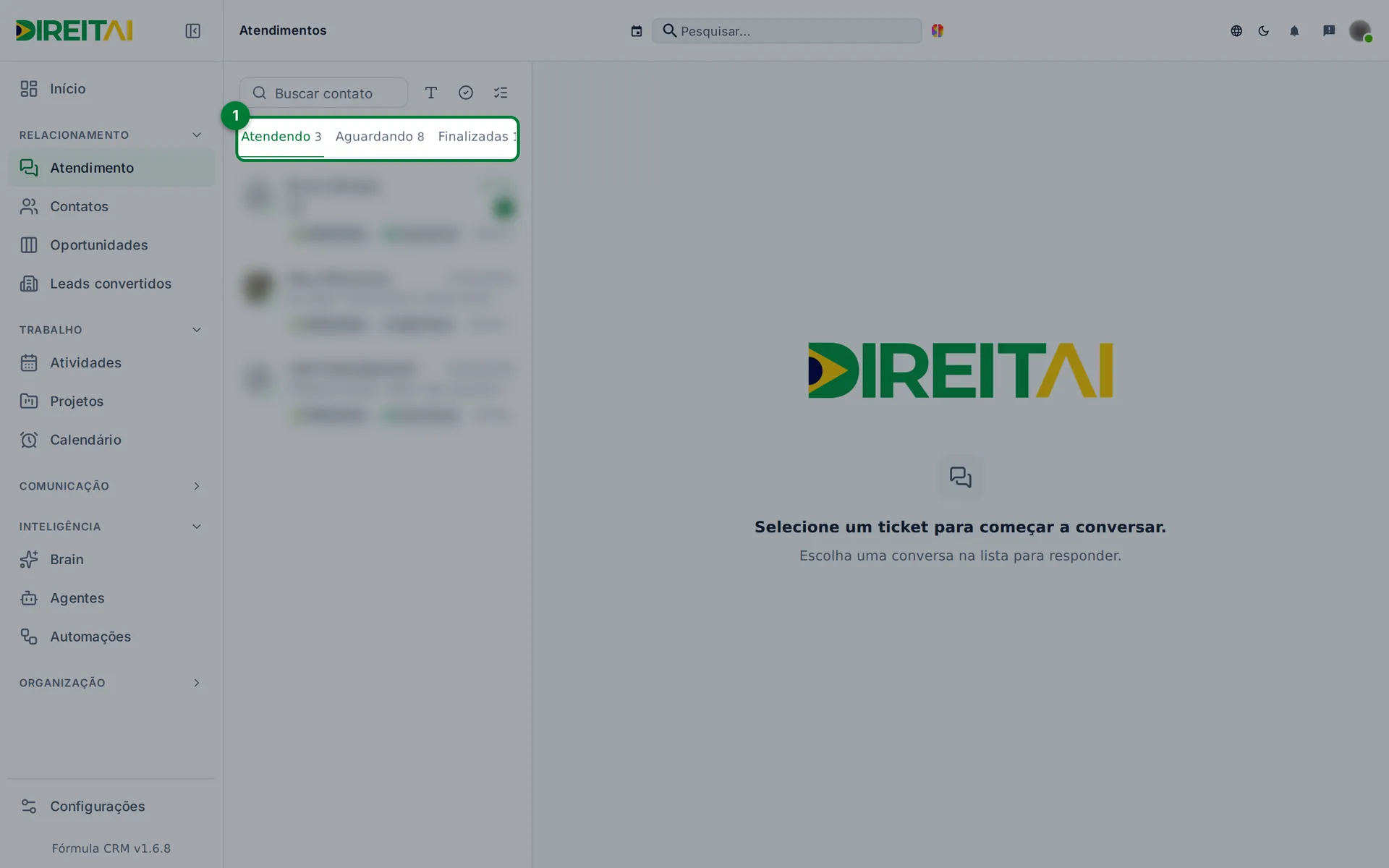Click Fórmula CRM v1.6.8 version text
The height and width of the screenshot is (868, 1389).
click(x=111, y=848)
